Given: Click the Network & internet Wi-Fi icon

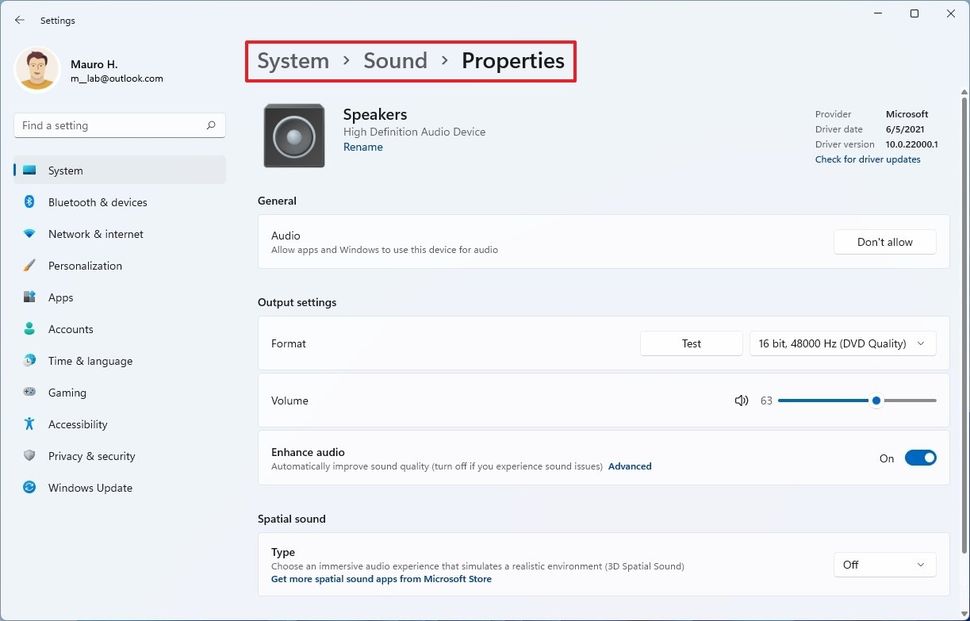Looking at the screenshot, I should click(x=29, y=234).
